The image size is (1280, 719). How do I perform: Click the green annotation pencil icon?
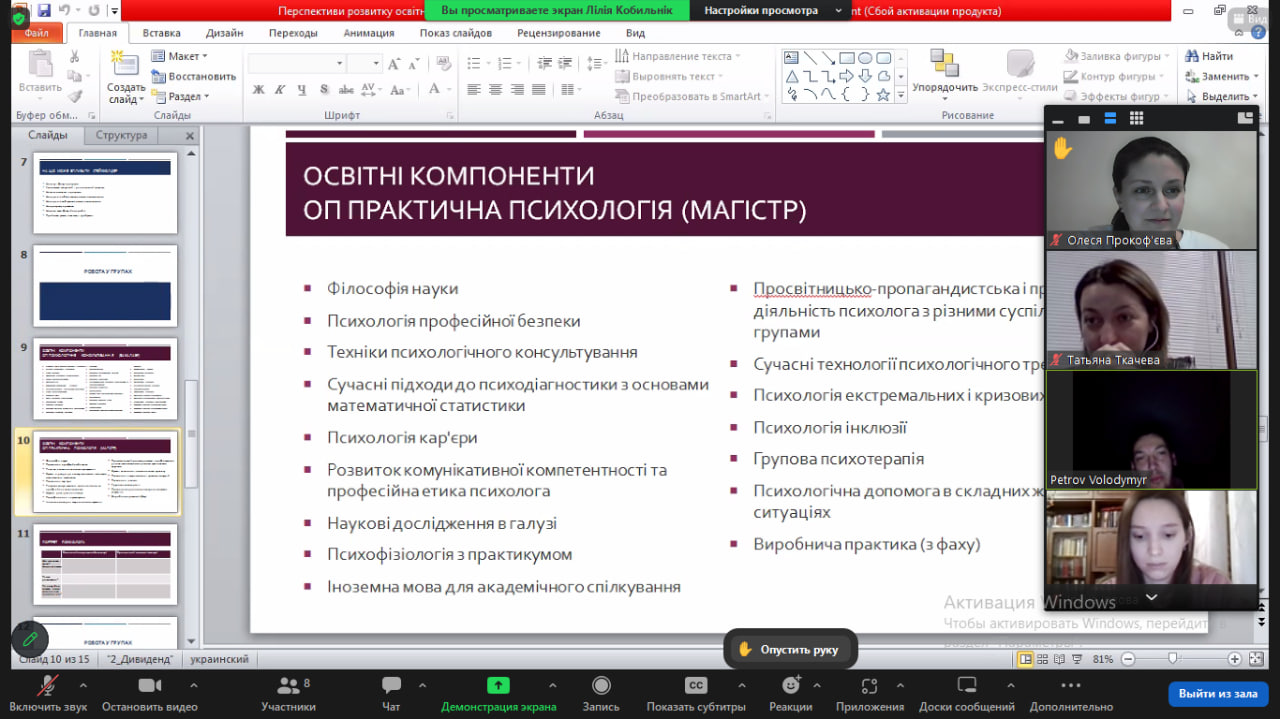click(30, 638)
